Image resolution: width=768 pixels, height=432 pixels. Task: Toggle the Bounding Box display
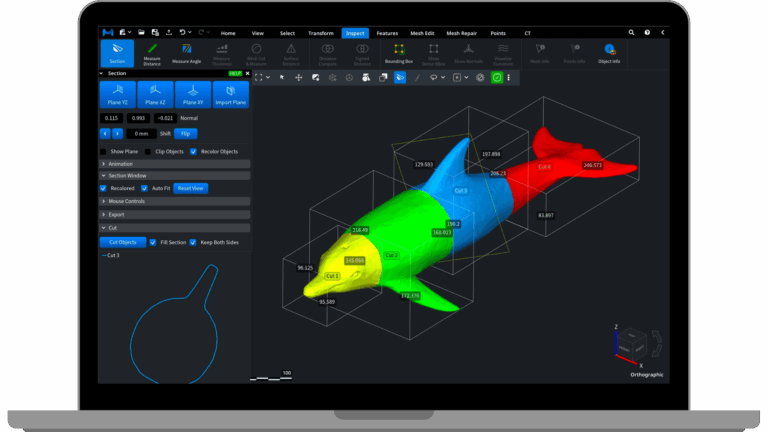(398, 52)
